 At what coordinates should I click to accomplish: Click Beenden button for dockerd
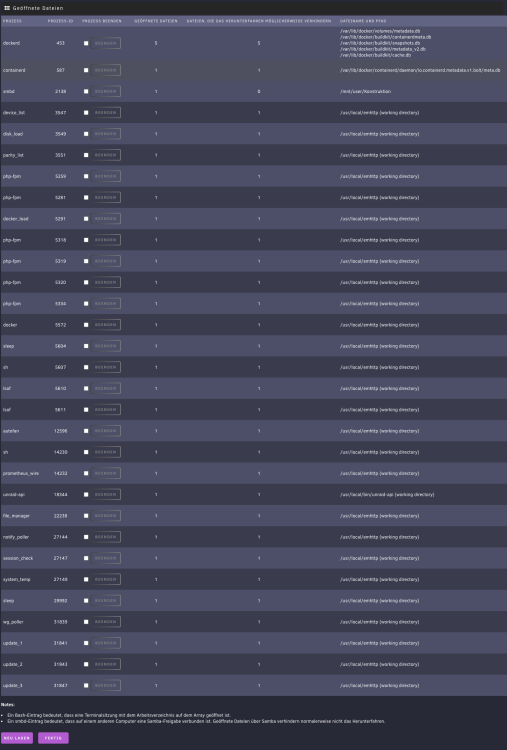click(x=106, y=43)
